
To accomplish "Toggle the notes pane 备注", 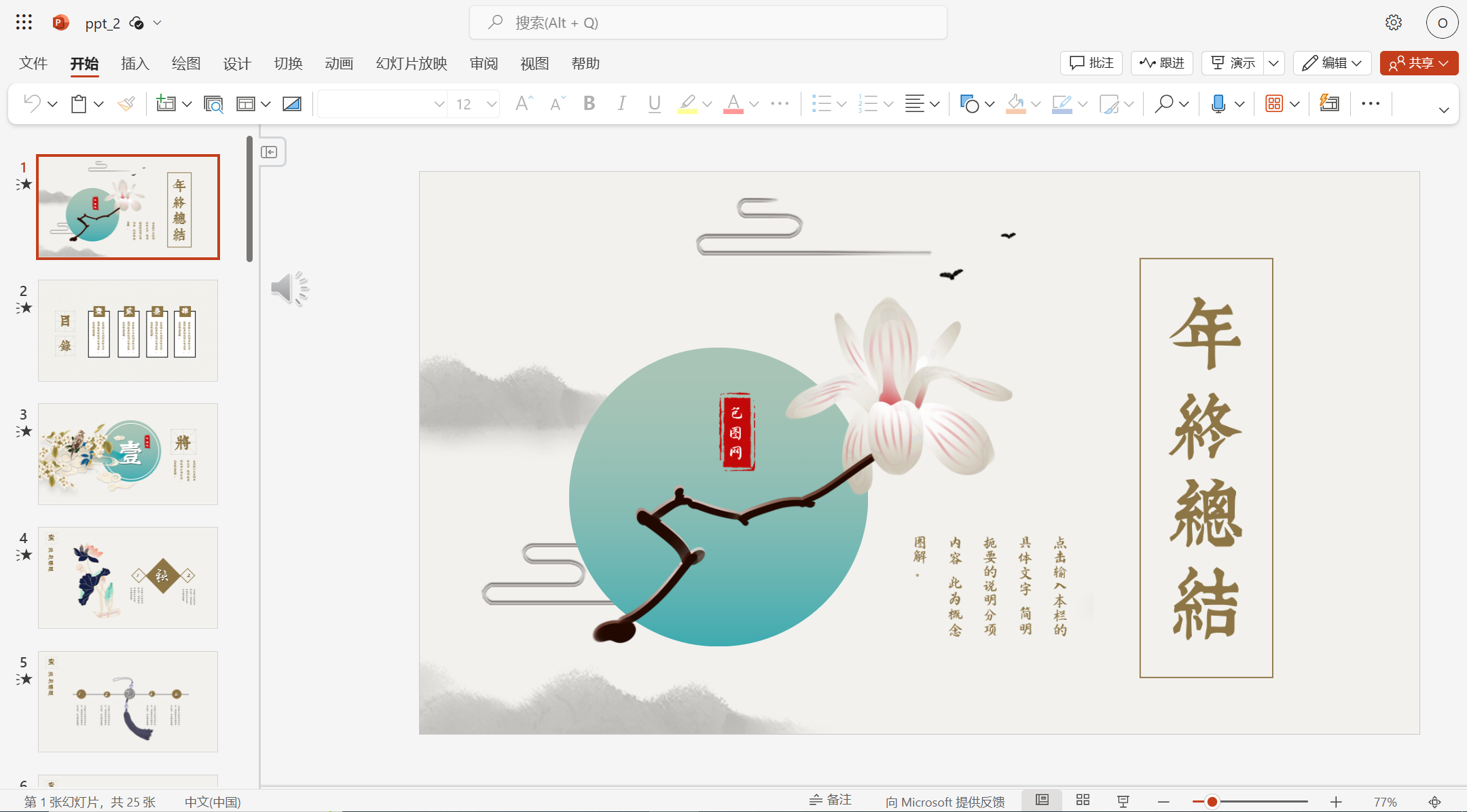I will point(831,800).
